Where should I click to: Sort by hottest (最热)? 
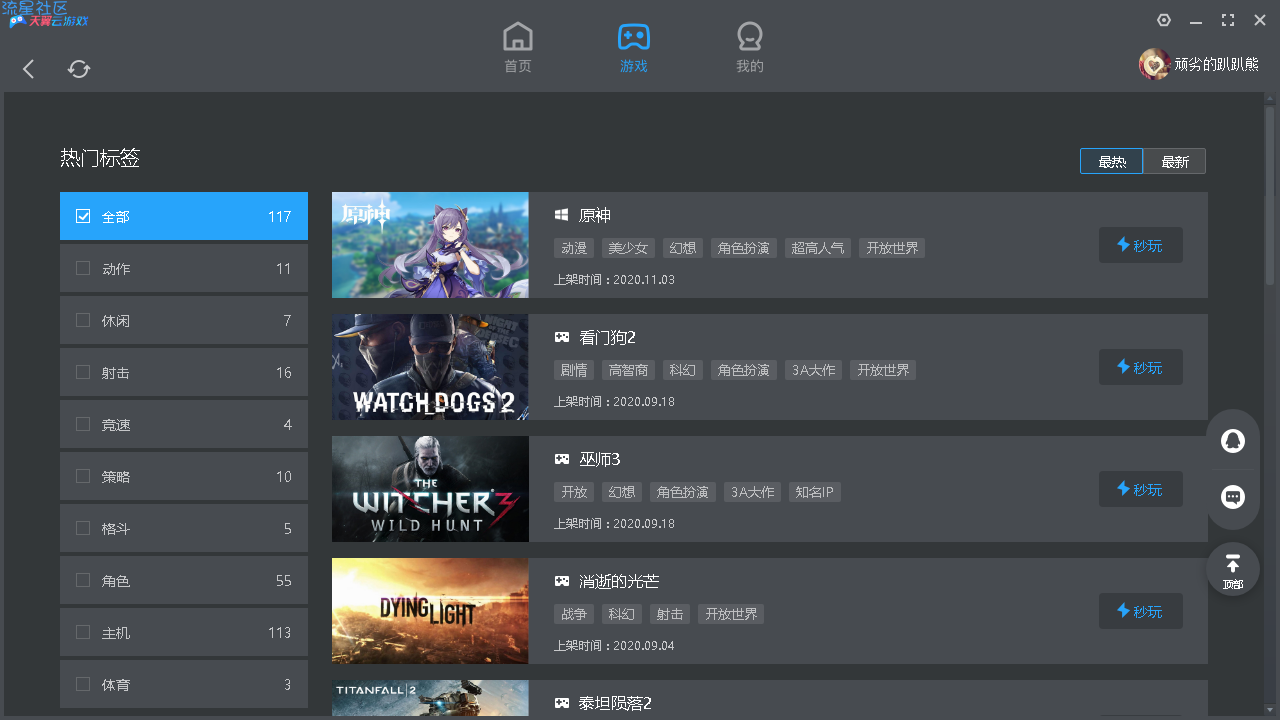tap(1111, 161)
